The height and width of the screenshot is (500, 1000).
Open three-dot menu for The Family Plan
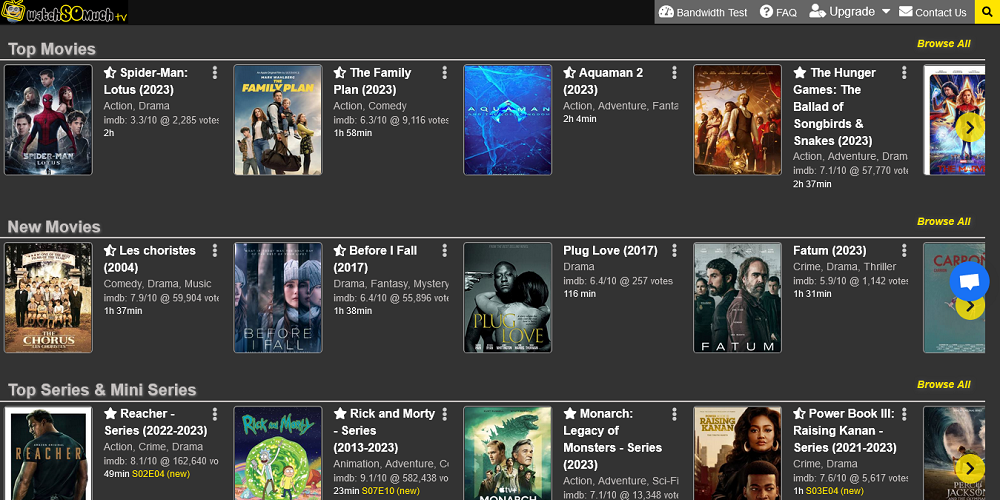445,73
